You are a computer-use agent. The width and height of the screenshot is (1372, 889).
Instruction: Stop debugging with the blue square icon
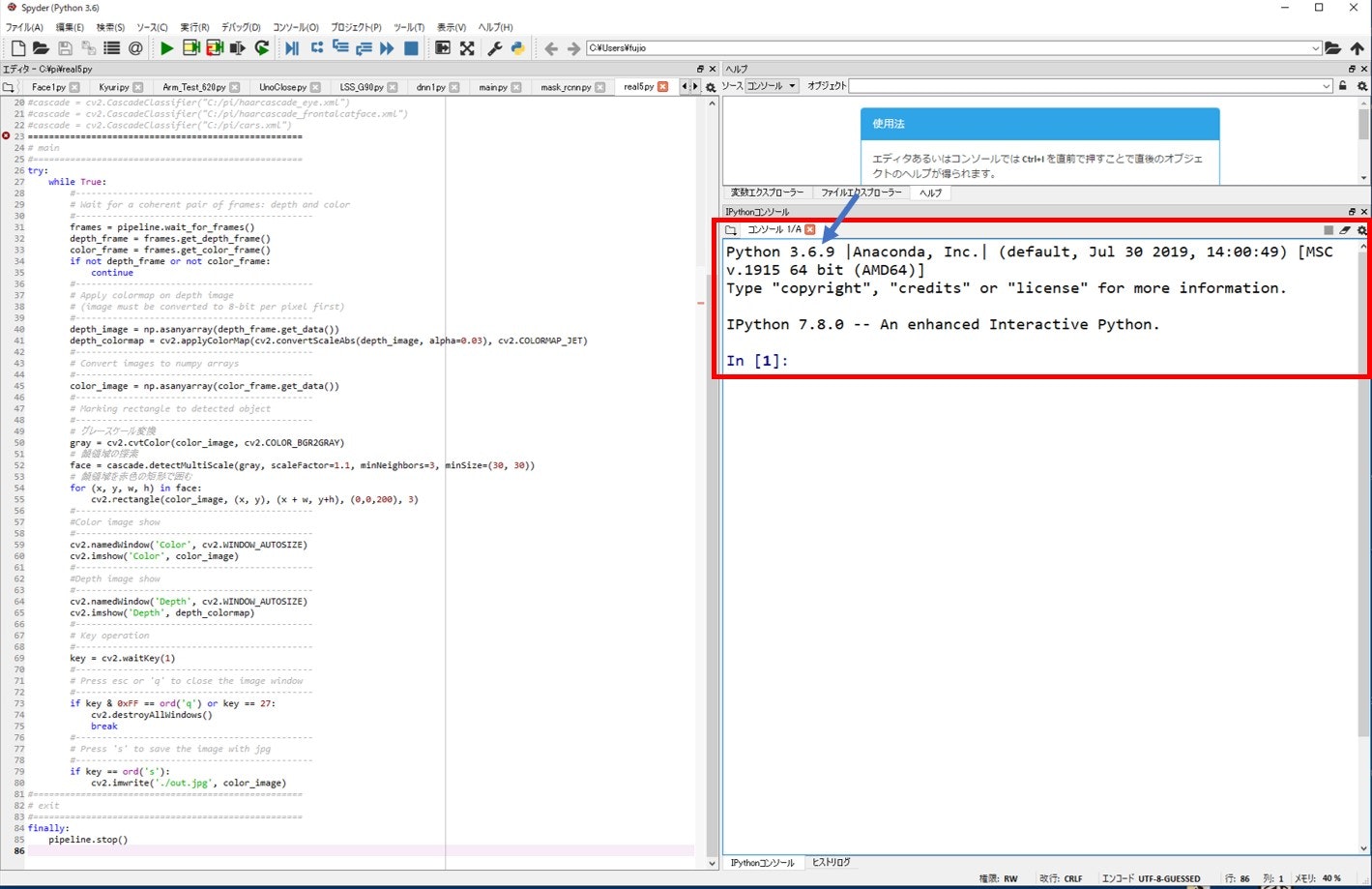click(411, 48)
